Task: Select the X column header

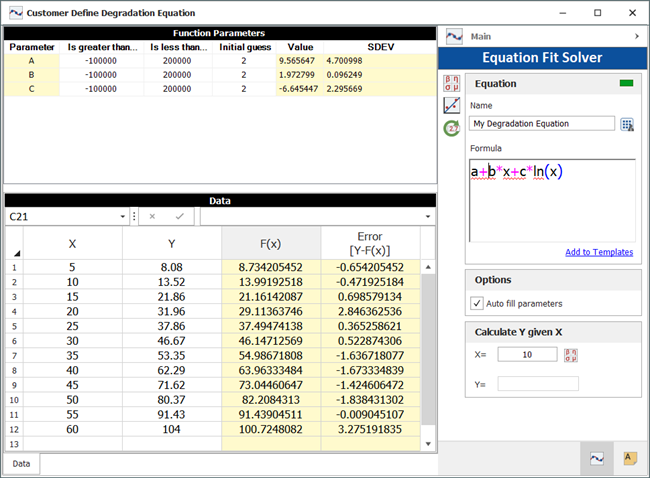Action: pyautogui.click(x=73, y=243)
